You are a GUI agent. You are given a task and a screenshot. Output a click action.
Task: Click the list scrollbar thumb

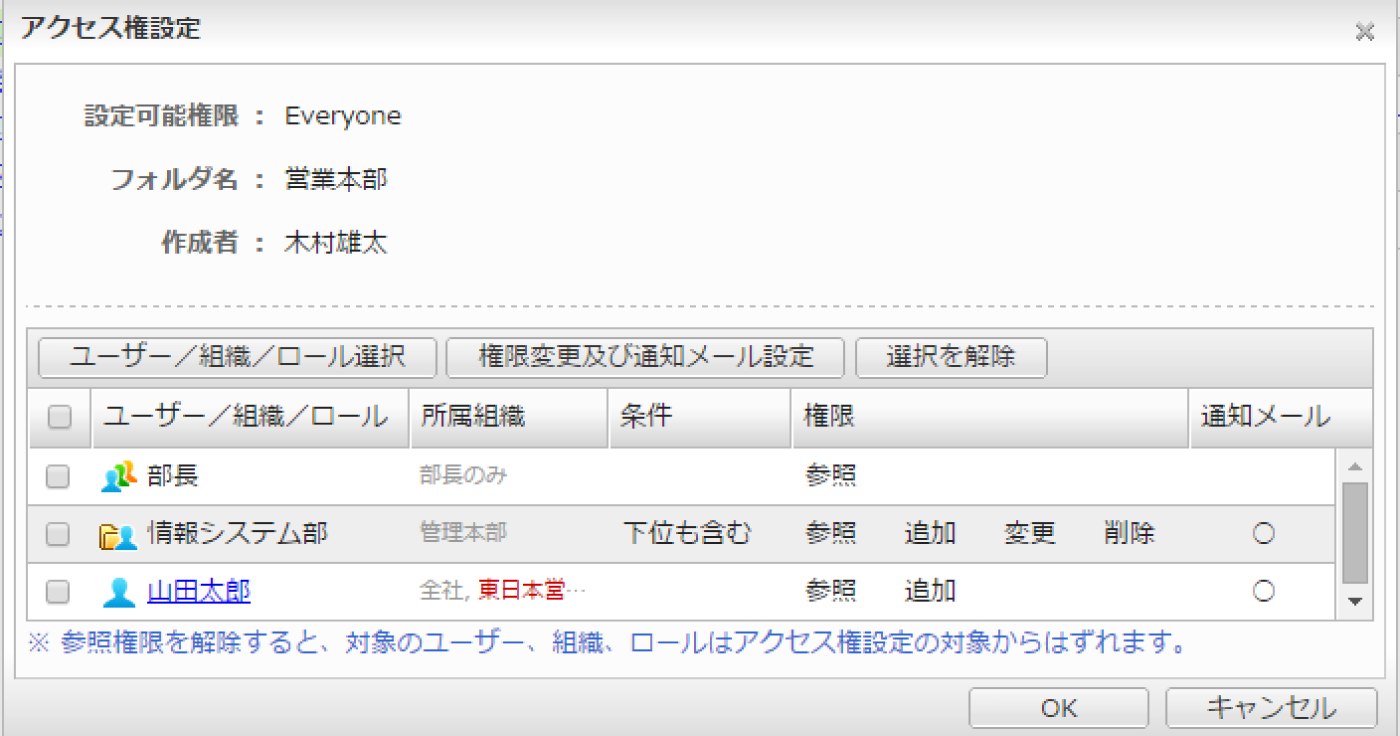click(x=1355, y=533)
